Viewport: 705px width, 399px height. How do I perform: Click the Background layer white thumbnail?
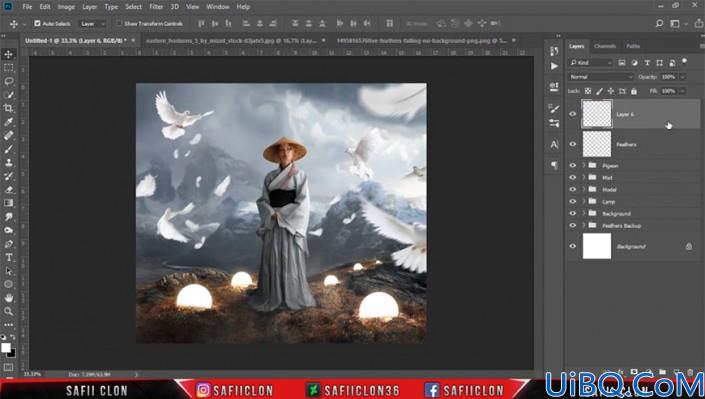tap(597, 246)
